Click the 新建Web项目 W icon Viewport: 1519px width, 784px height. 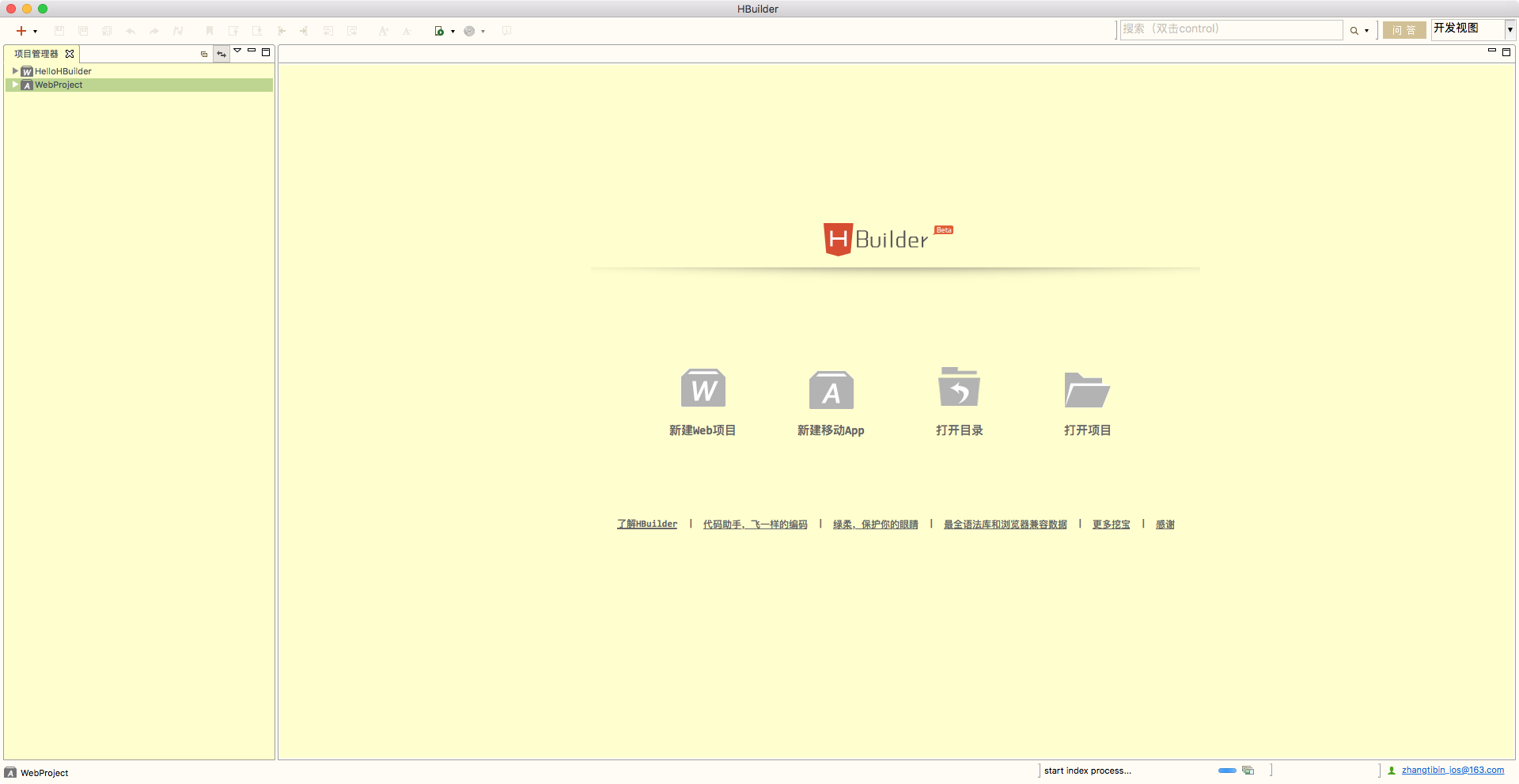pyautogui.click(x=703, y=388)
